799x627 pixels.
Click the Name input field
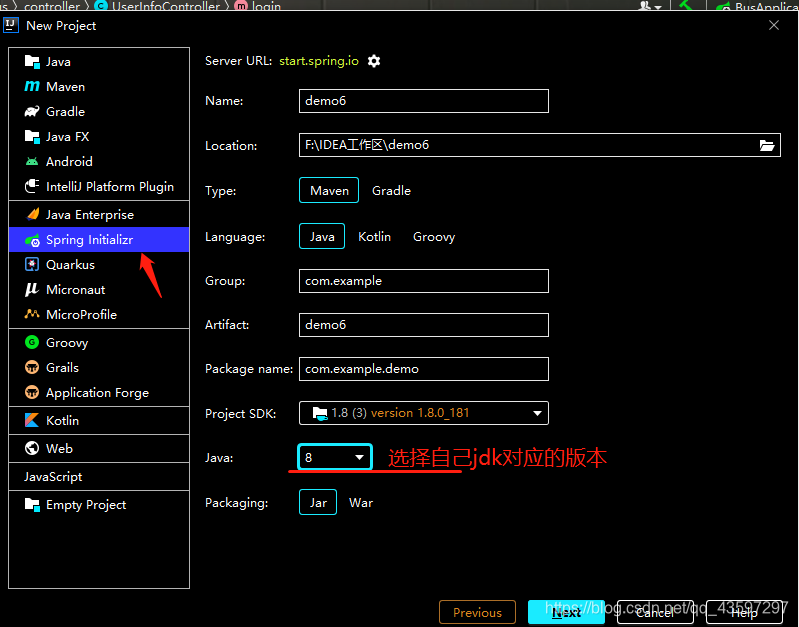[x=424, y=101]
